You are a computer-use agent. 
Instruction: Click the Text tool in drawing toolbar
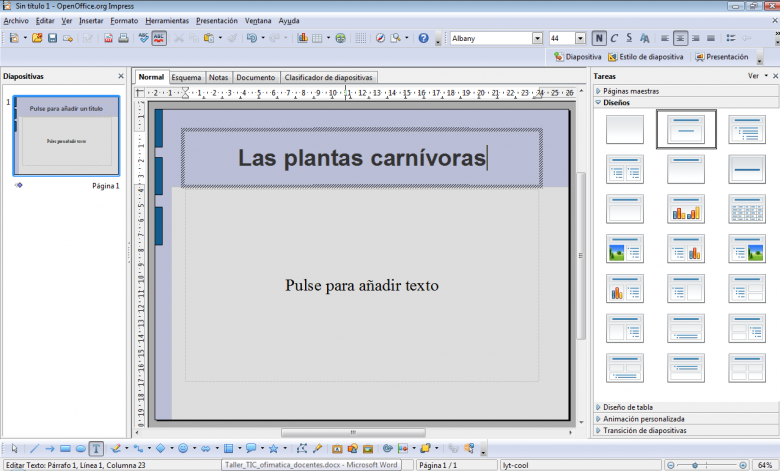pos(96,448)
